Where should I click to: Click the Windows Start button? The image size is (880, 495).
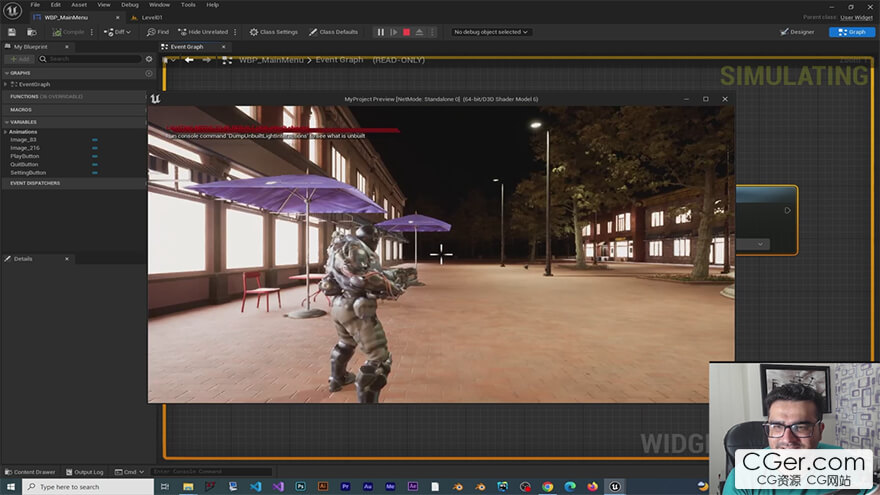(11, 487)
